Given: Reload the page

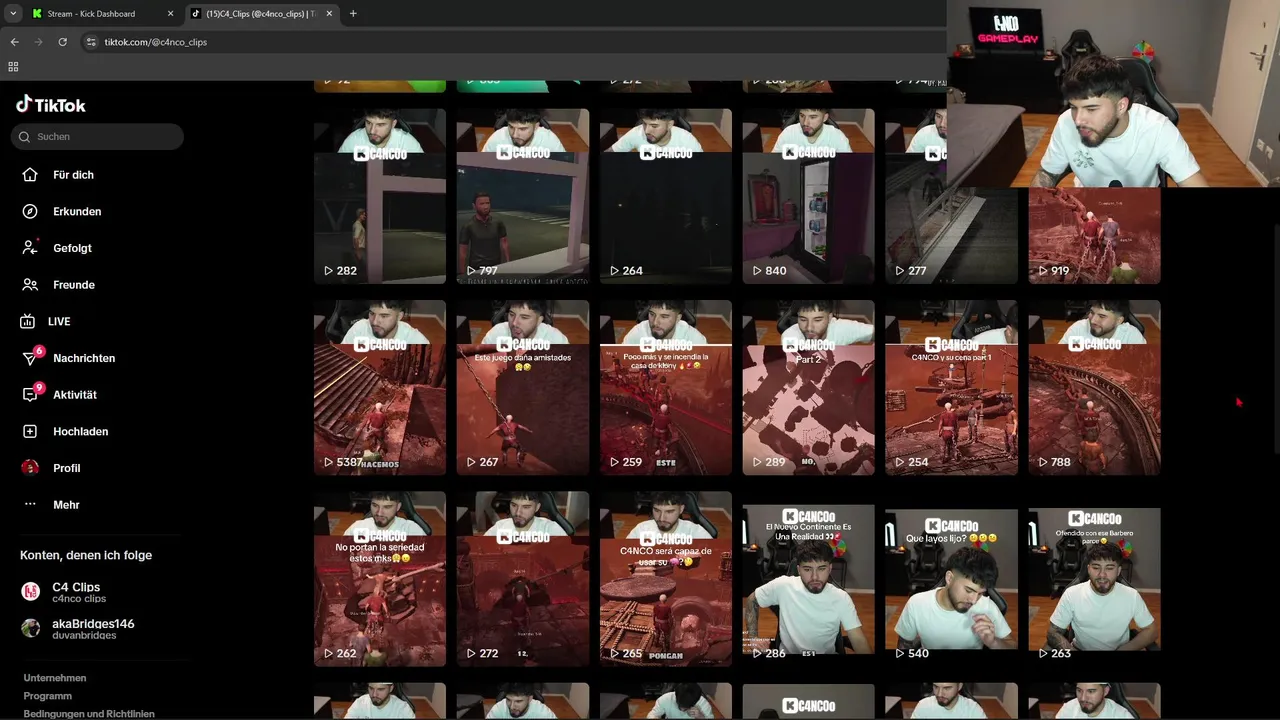Looking at the screenshot, I should point(62,42).
